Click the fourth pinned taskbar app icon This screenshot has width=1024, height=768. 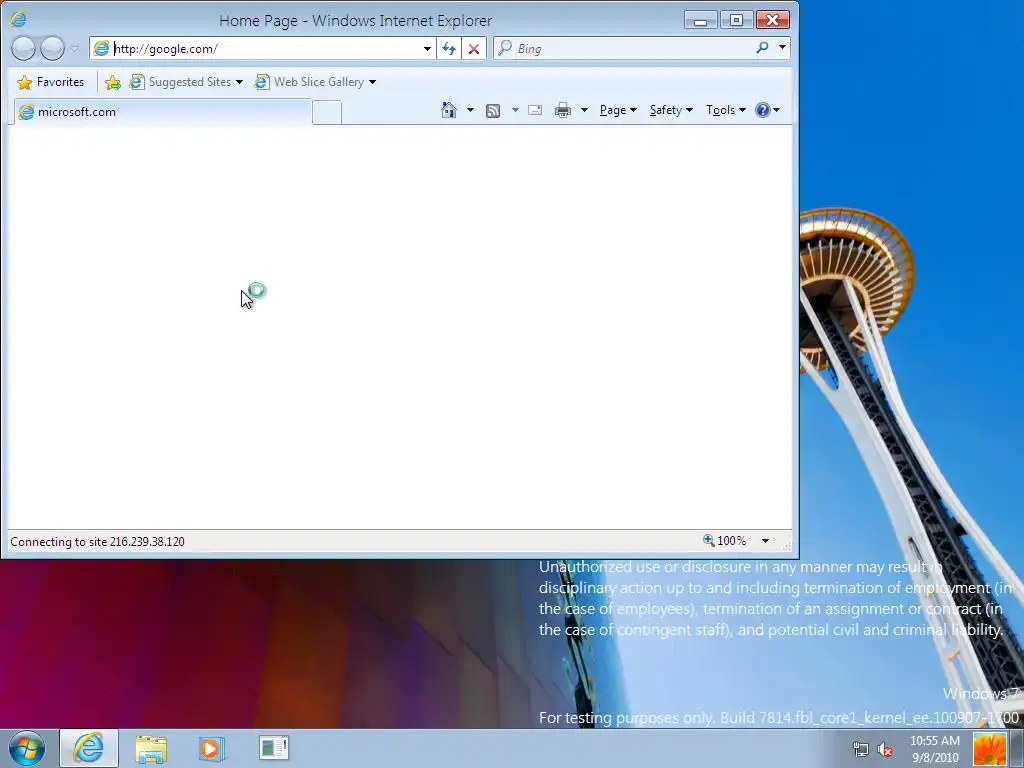pyautogui.click(x=274, y=748)
